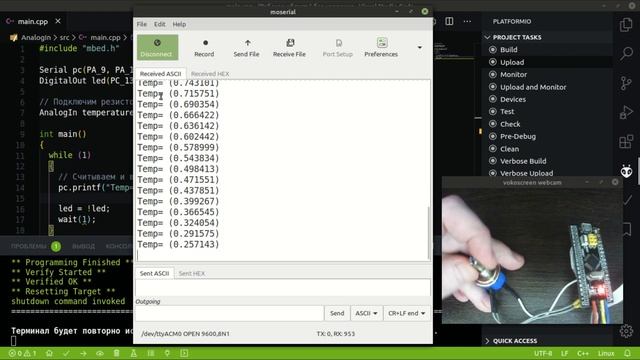Close the main.cpp editor tab

58,21
